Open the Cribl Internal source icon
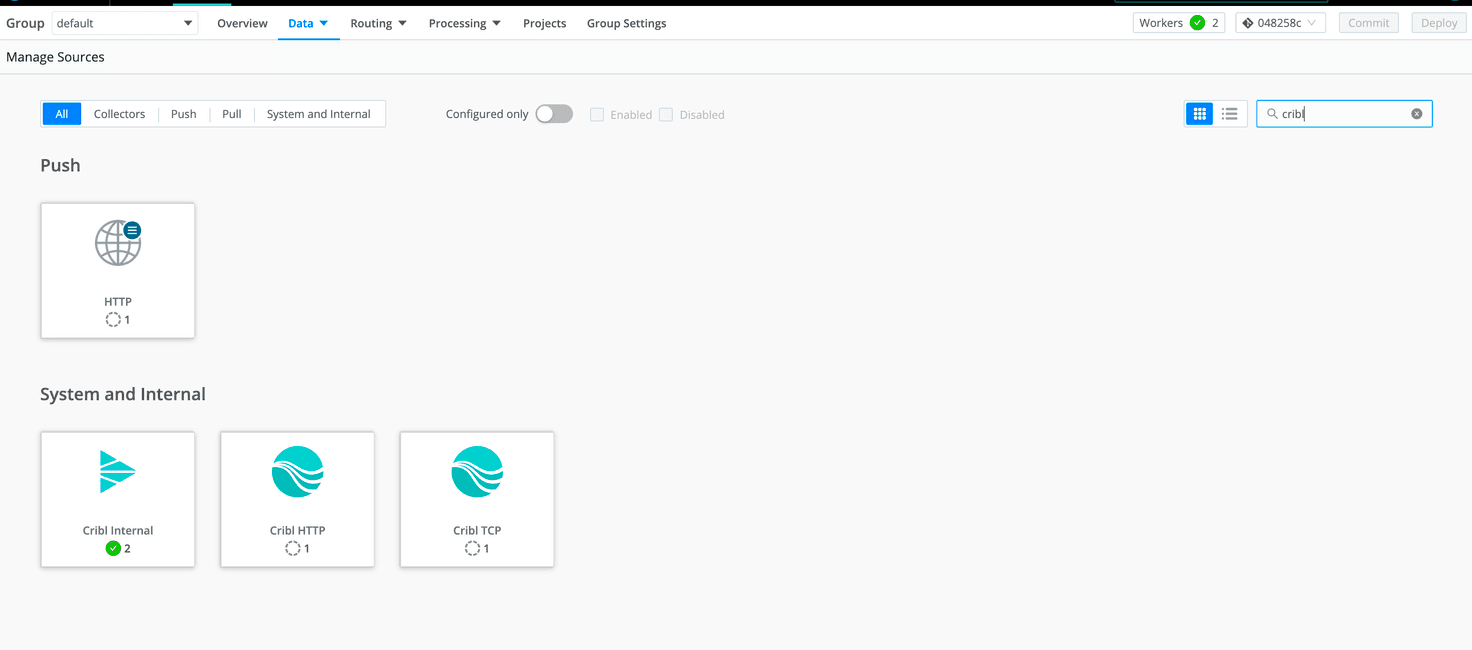This screenshot has width=1472, height=650. pyautogui.click(x=118, y=472)
